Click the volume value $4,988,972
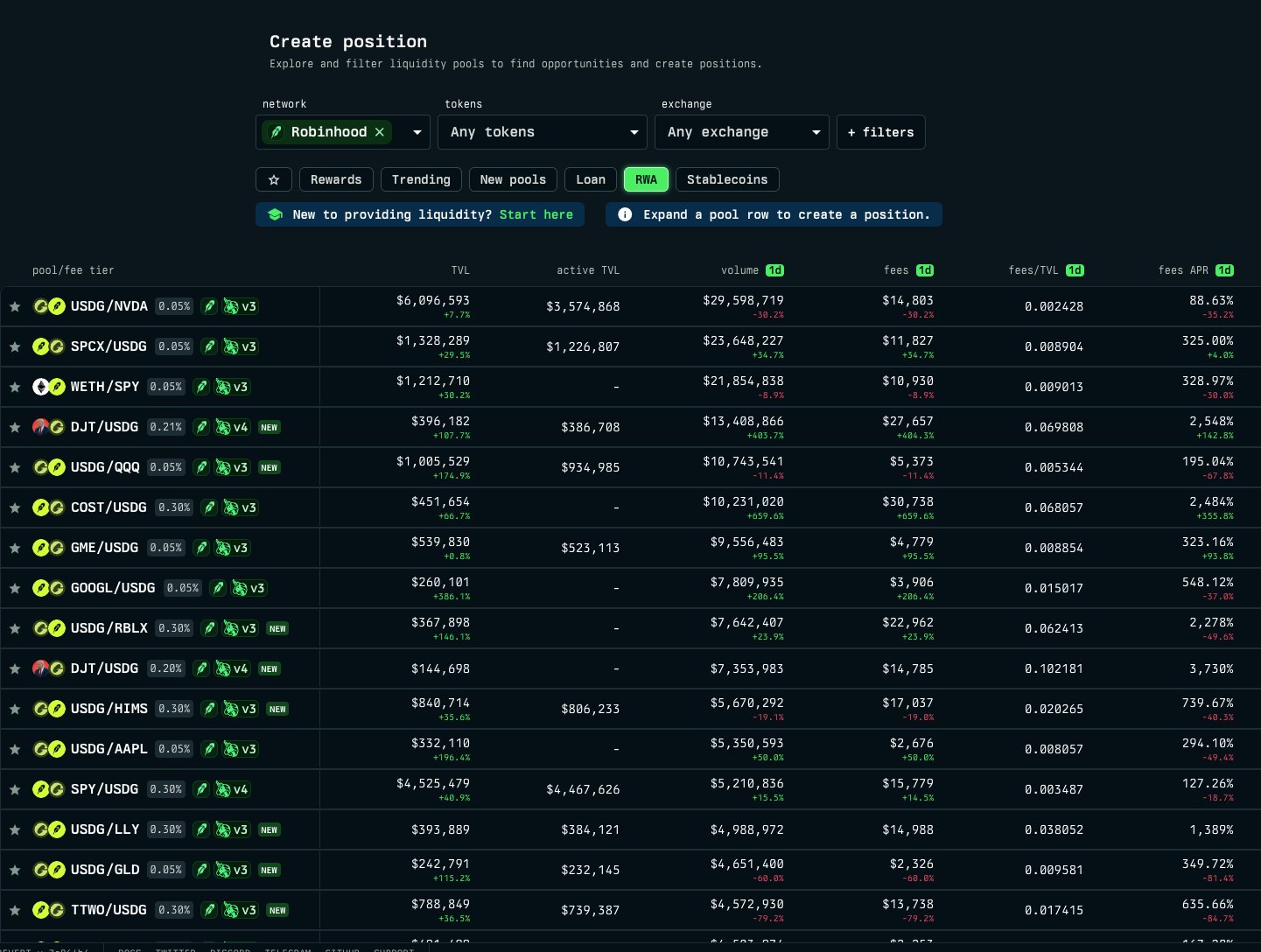 point(747,829)
